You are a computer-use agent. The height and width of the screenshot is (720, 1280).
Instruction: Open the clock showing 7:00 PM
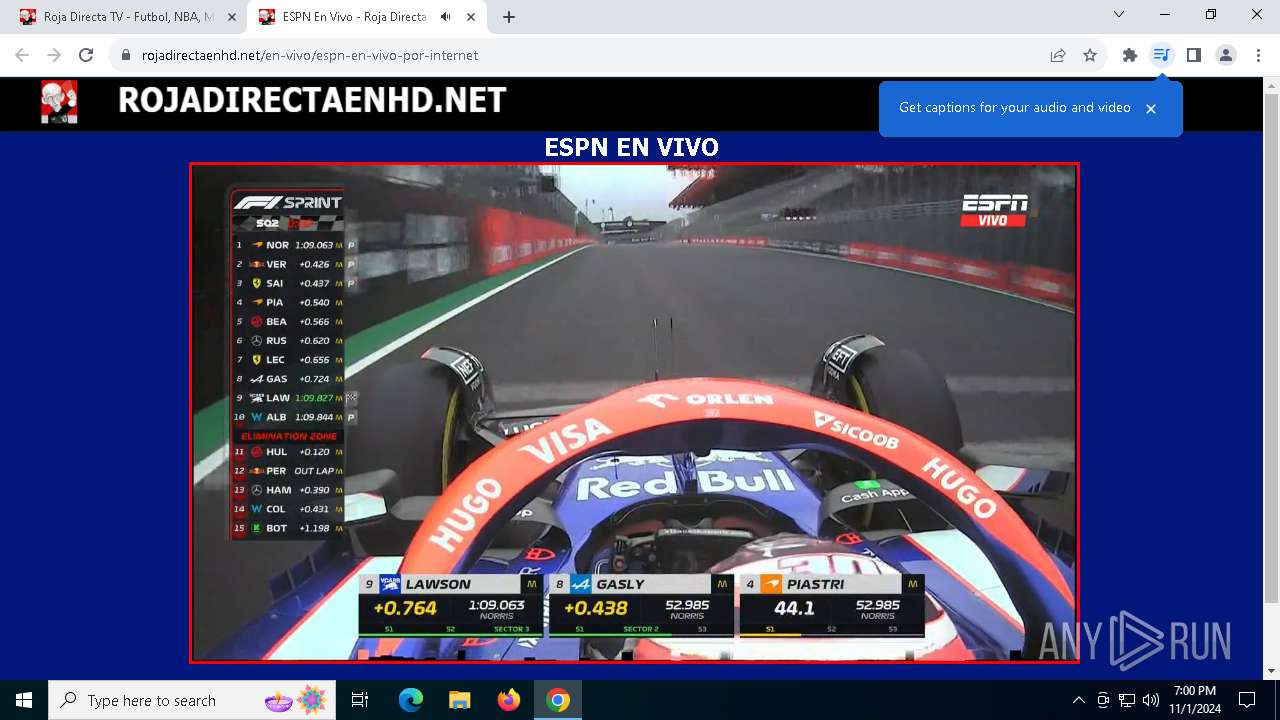click(x=1195, y=700)
